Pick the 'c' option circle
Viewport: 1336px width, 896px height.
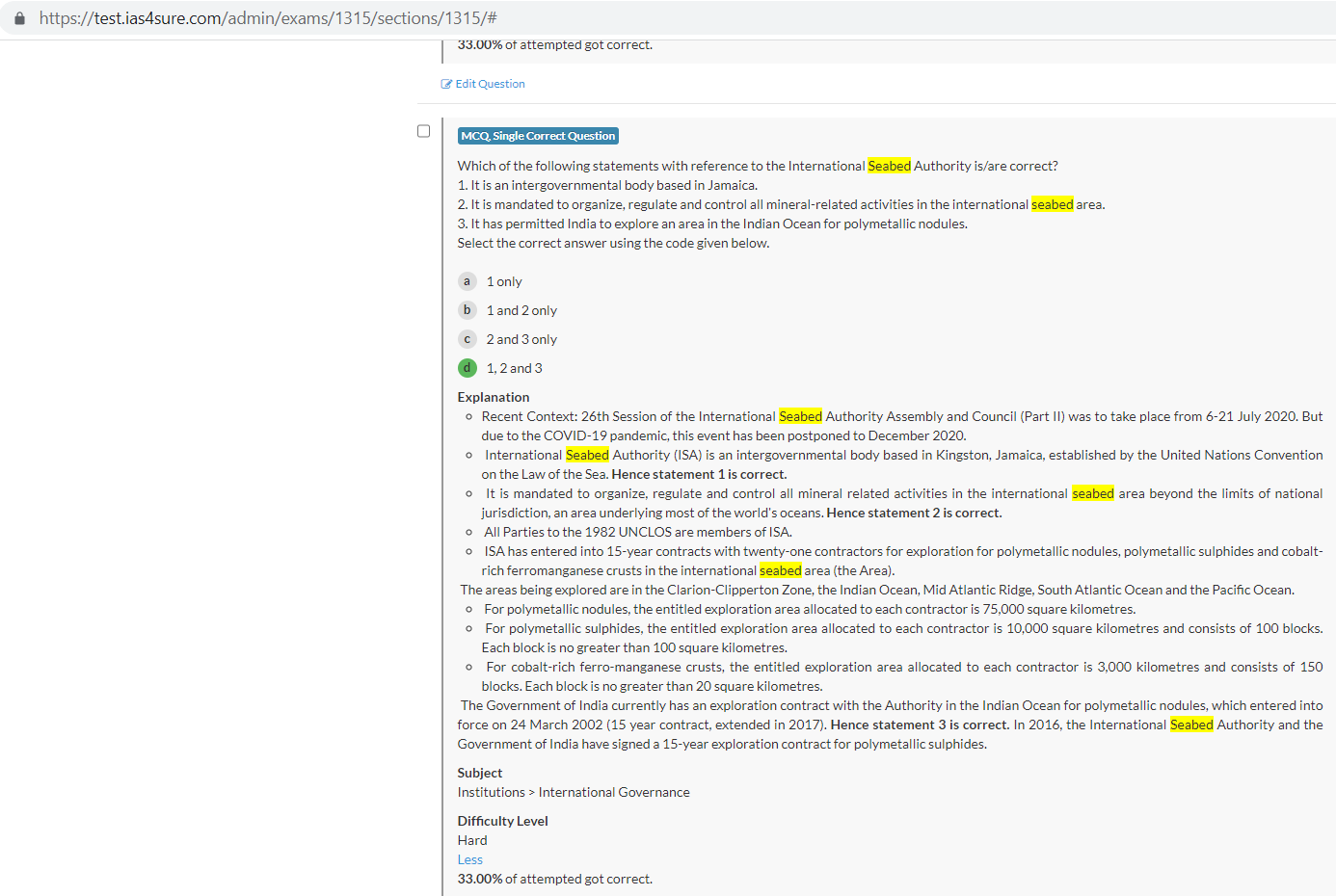[468, 339]
